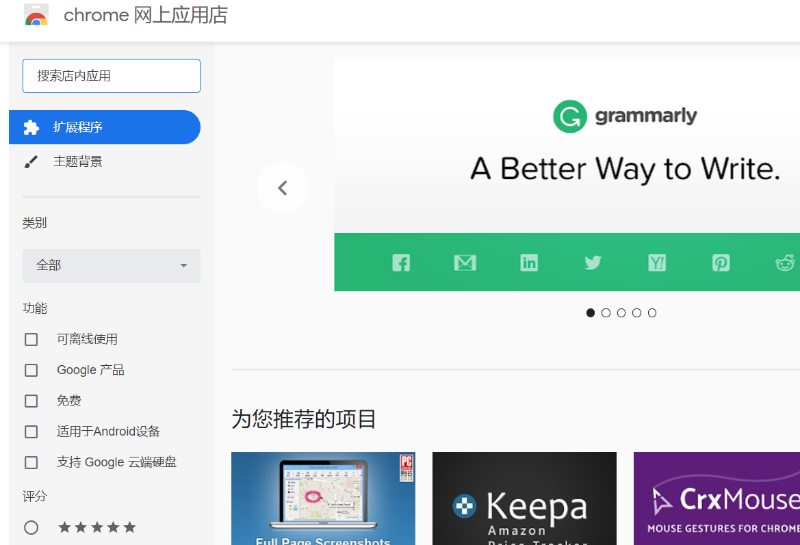Enable 支持 Google 云端硬盘 checkbox
This screenshot has width=800, height=545.
point(31,462)
